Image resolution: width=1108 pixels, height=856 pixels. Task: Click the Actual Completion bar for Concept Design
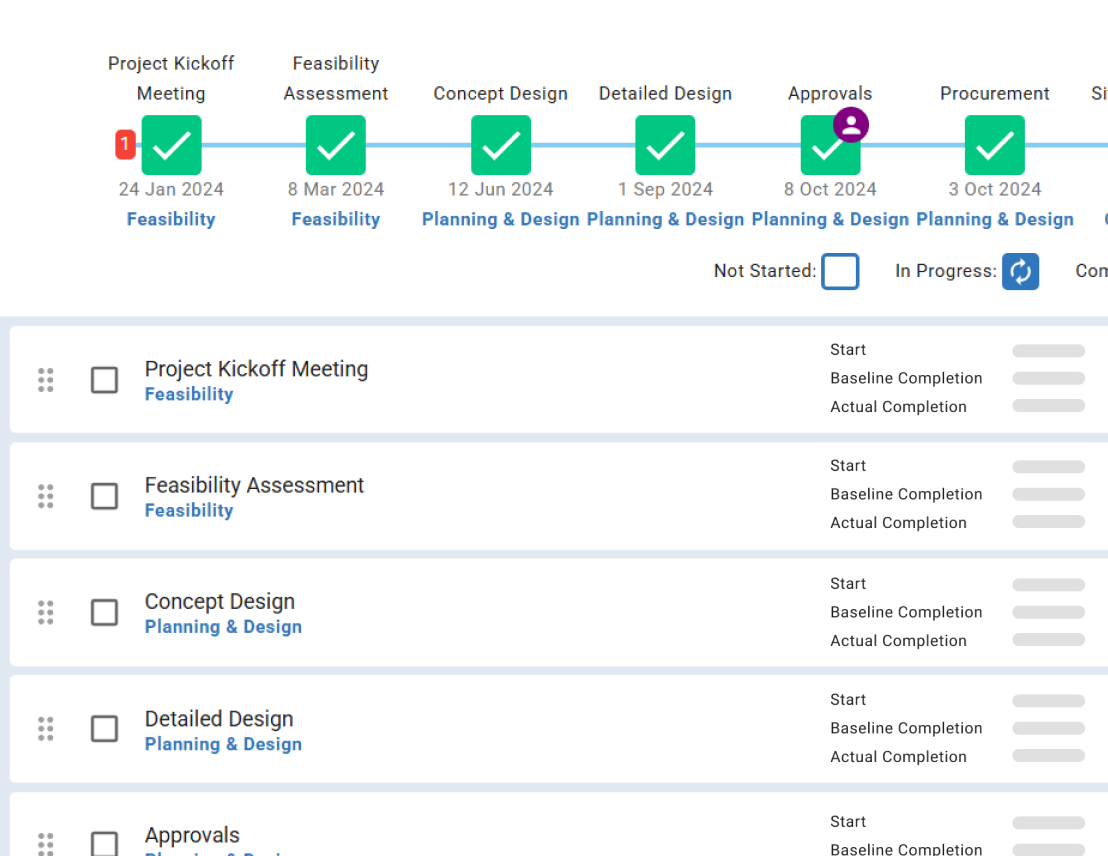(1048, 639)
